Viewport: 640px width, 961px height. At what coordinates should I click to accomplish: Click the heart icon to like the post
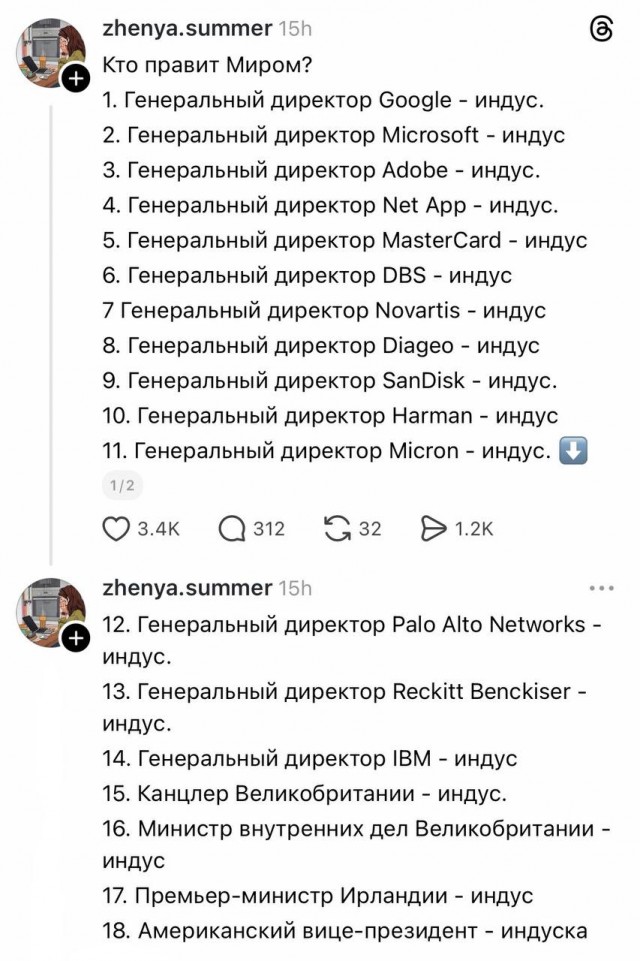[116, 529]
